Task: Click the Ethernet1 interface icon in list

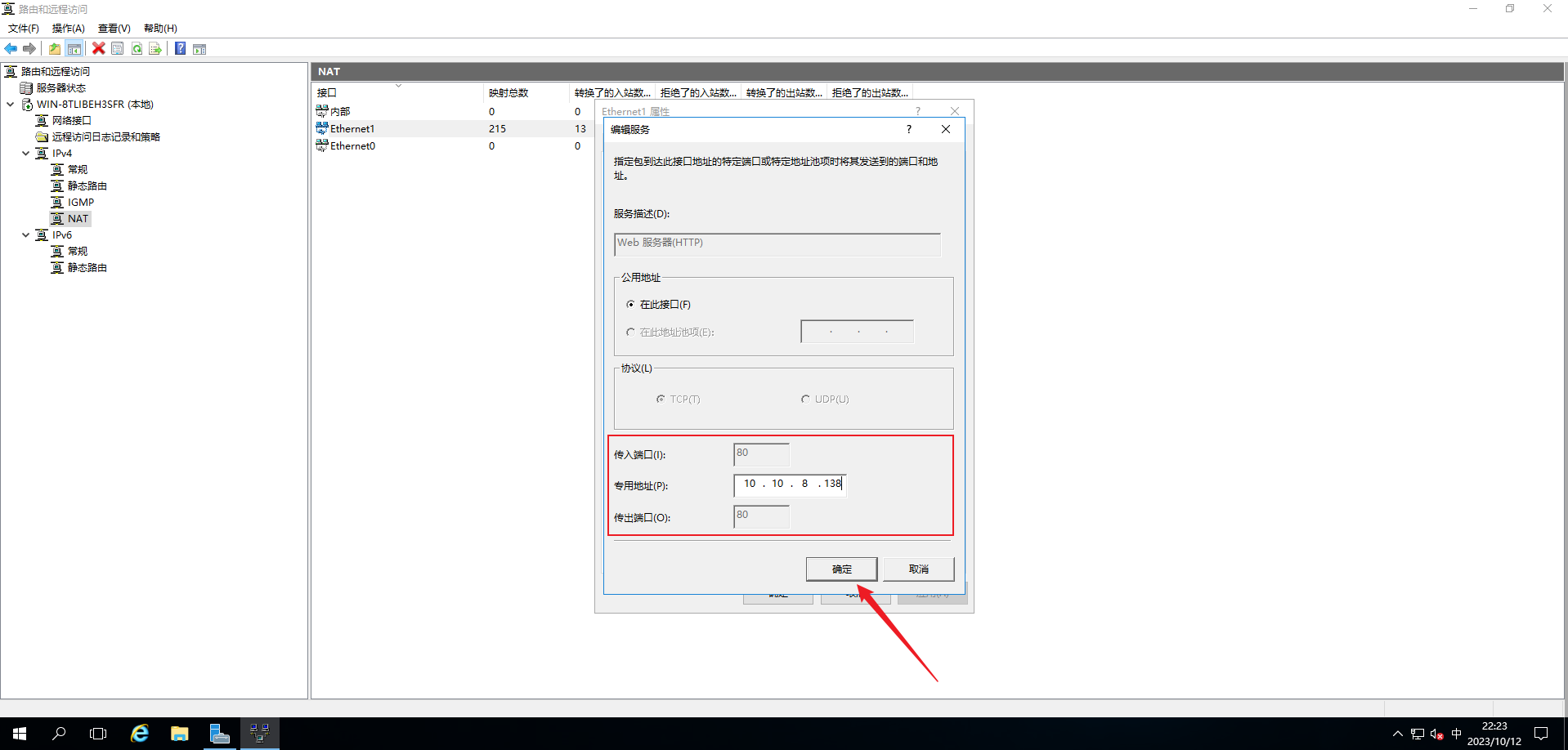Action: [322, 128]
